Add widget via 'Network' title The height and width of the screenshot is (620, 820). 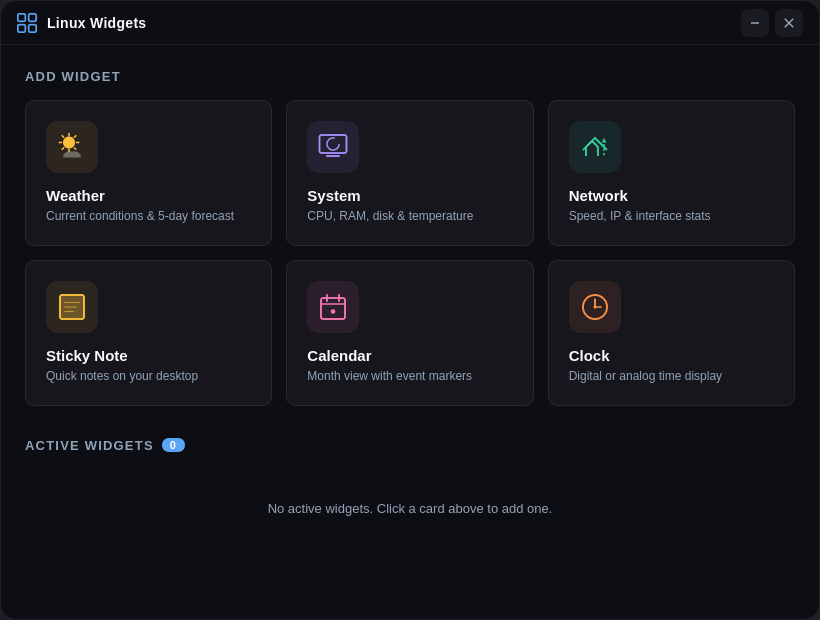coord(598,196)
